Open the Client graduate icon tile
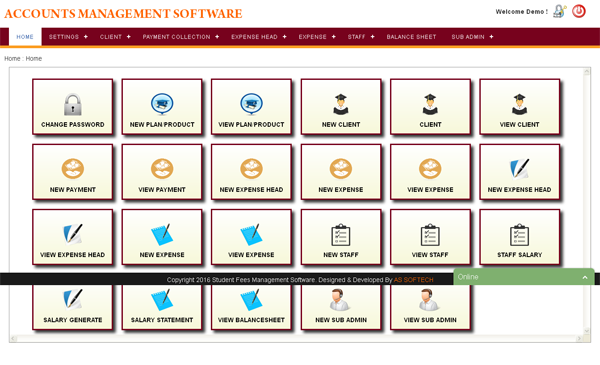 [x=430, y=107]
